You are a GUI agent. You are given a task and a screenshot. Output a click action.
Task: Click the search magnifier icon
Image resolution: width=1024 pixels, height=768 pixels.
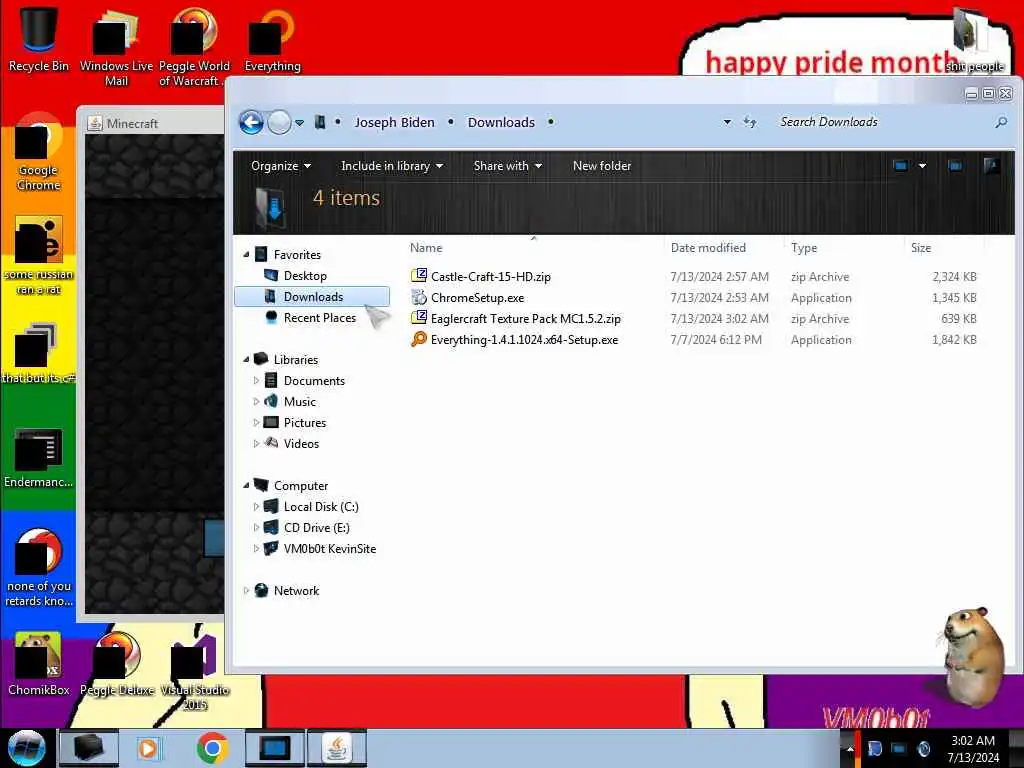pyautogui.click(x=1000, y=122)
